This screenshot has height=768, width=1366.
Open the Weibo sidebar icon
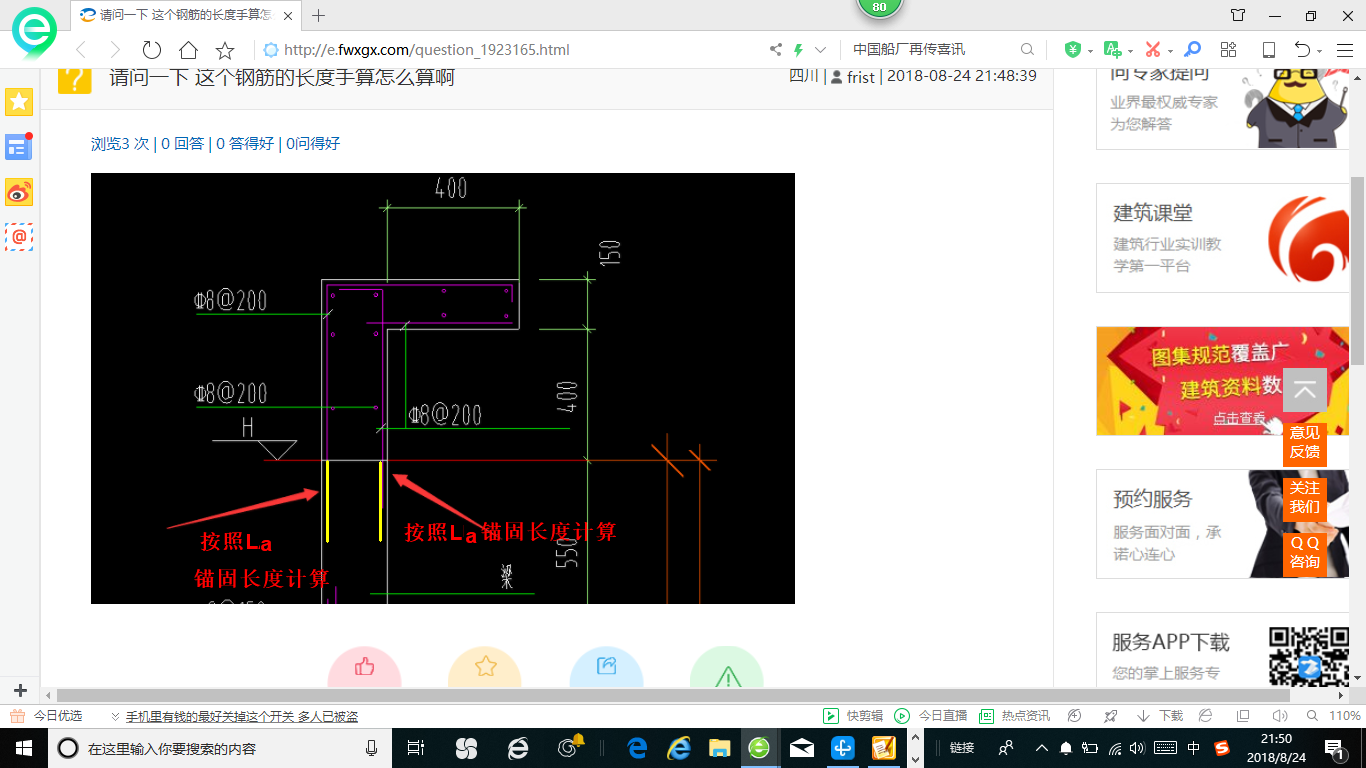19,192
